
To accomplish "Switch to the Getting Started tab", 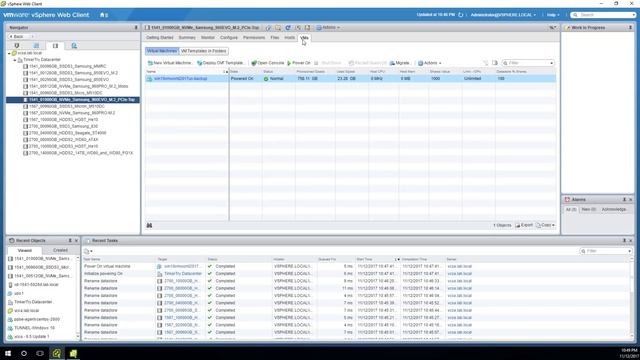I will pos(160,38).
